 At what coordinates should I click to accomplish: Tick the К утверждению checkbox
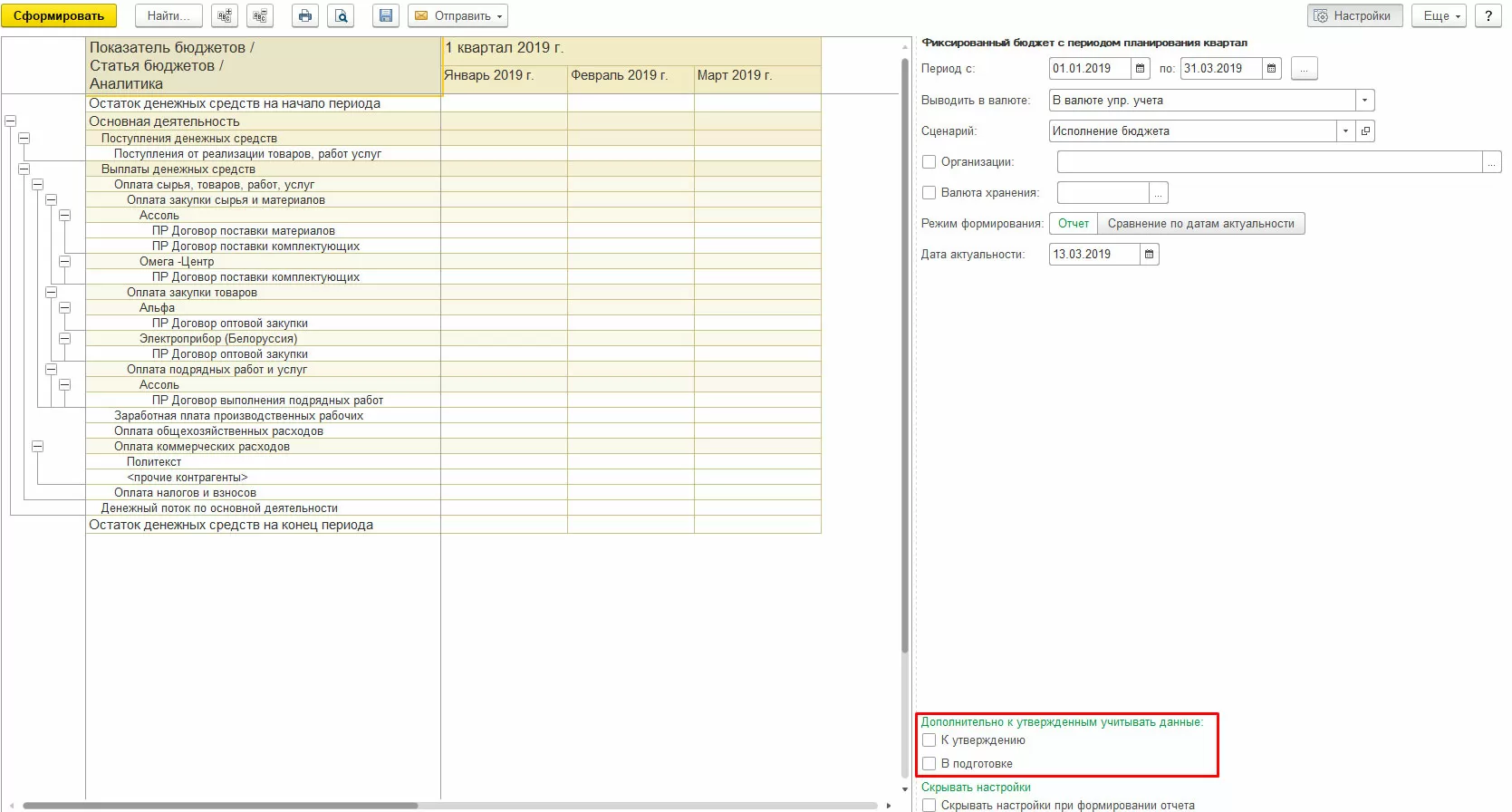click(x=929, y=740)
